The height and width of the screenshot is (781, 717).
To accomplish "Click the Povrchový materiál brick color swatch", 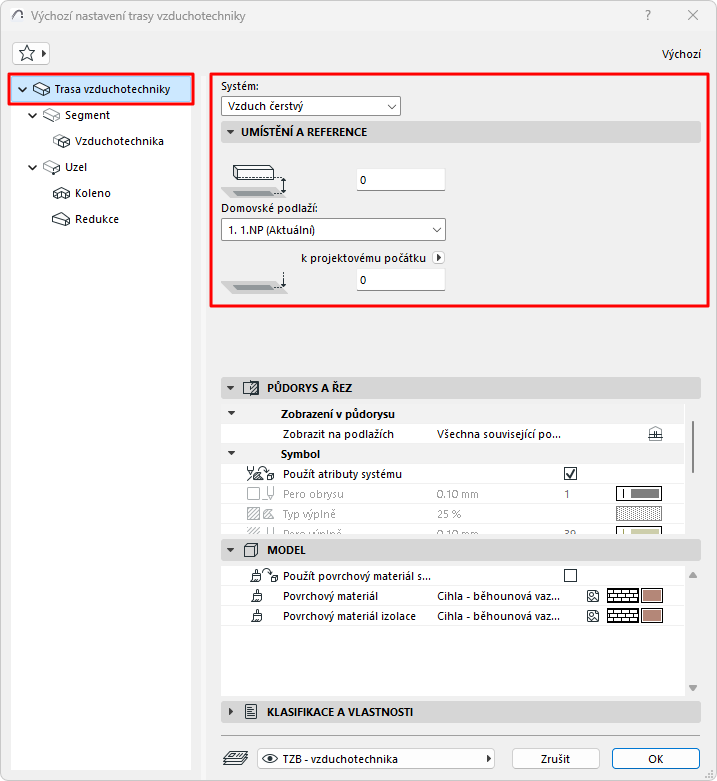I will coord(652,596).
